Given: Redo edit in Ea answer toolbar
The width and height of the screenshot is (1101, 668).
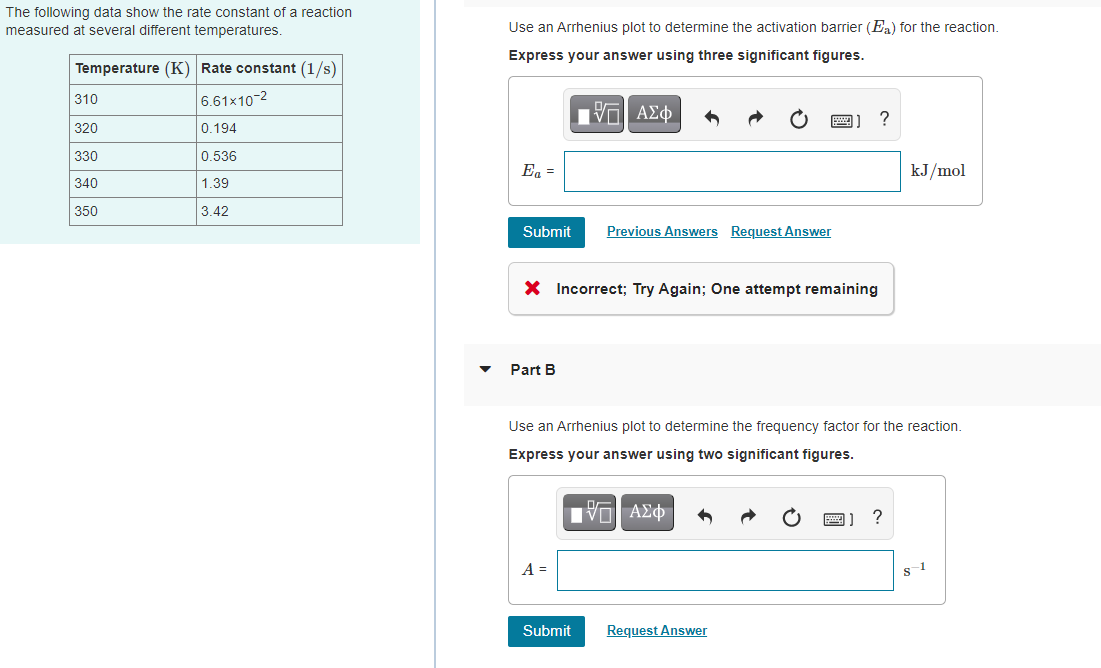Looking at the screenshot, I should tap(756, 118).
